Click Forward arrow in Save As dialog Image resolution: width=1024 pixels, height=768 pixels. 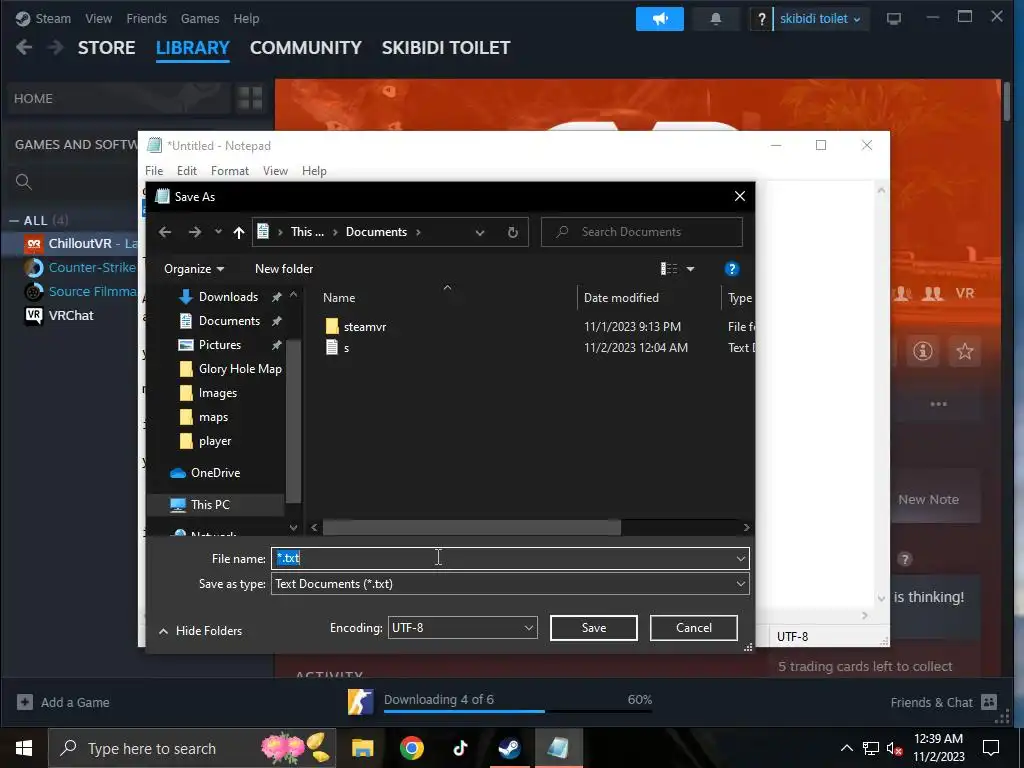coord(195,232)
